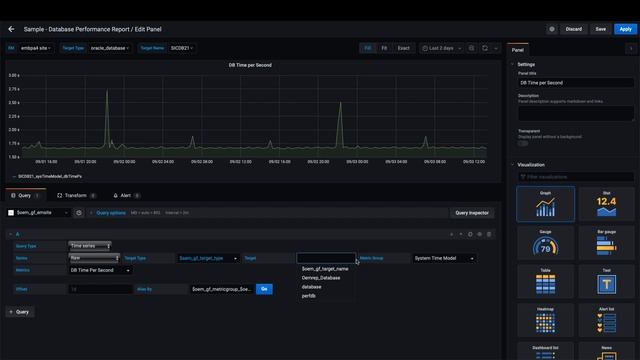The width and height of the screenshot is (640, 360).
Task: Switch to the Transform tab
Action: [x=76, y=196]
